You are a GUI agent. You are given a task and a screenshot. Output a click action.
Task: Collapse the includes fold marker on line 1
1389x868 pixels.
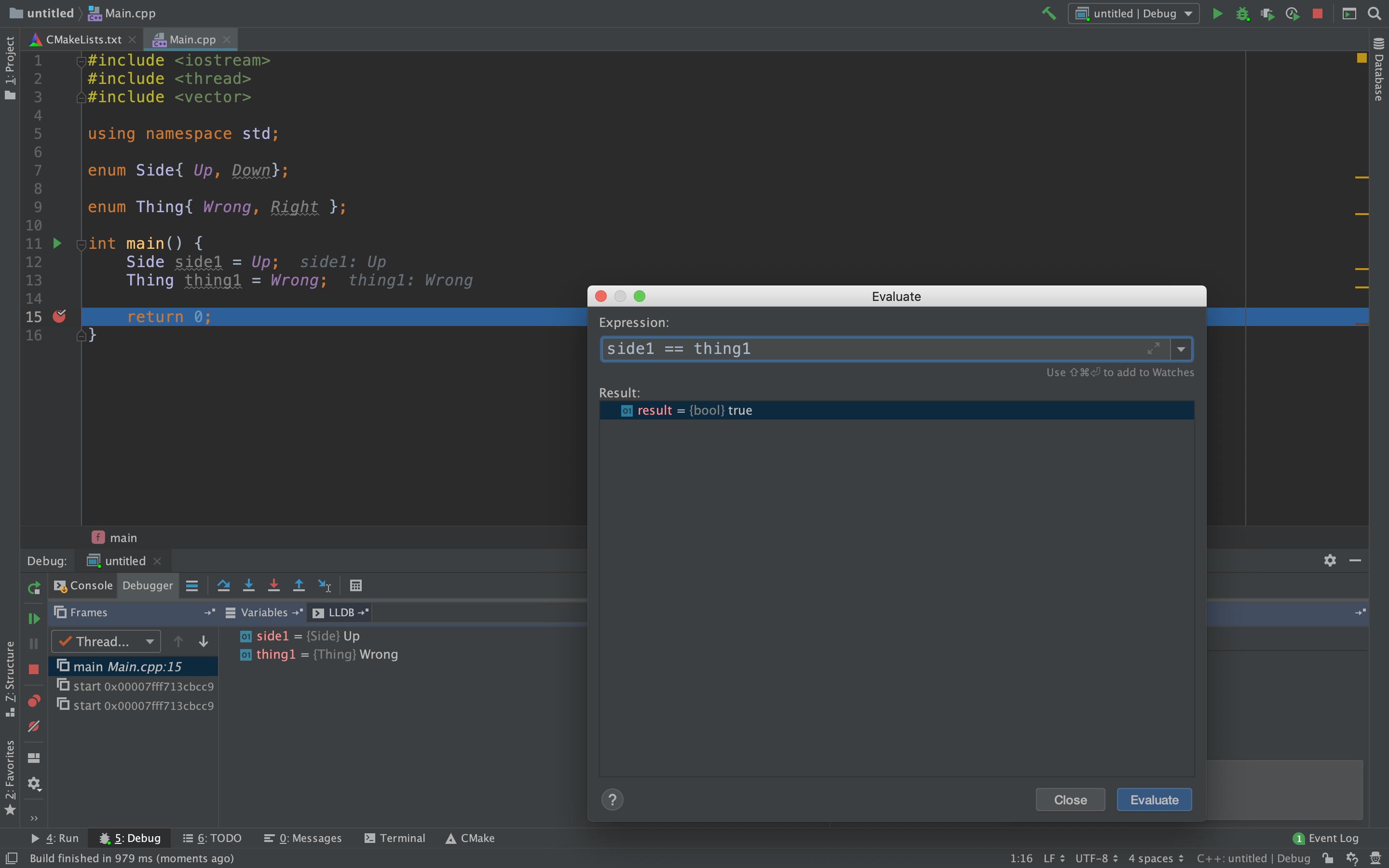pyautogui.click(x=81, y=61)
